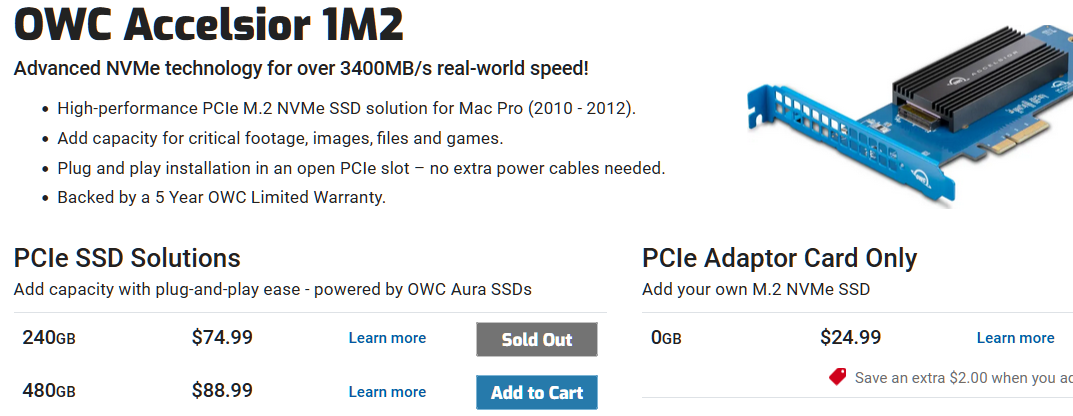Open Learn more for the 240GB option

(387, 338)
